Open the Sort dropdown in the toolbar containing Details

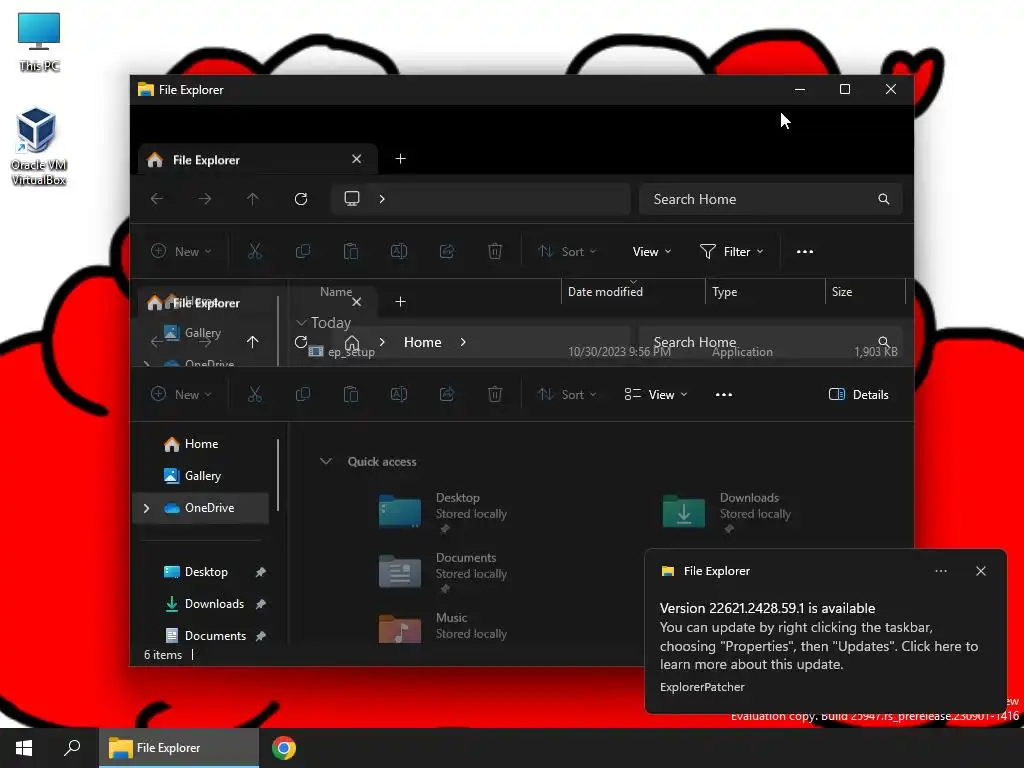pyautogui.click(x=567, y=394)
